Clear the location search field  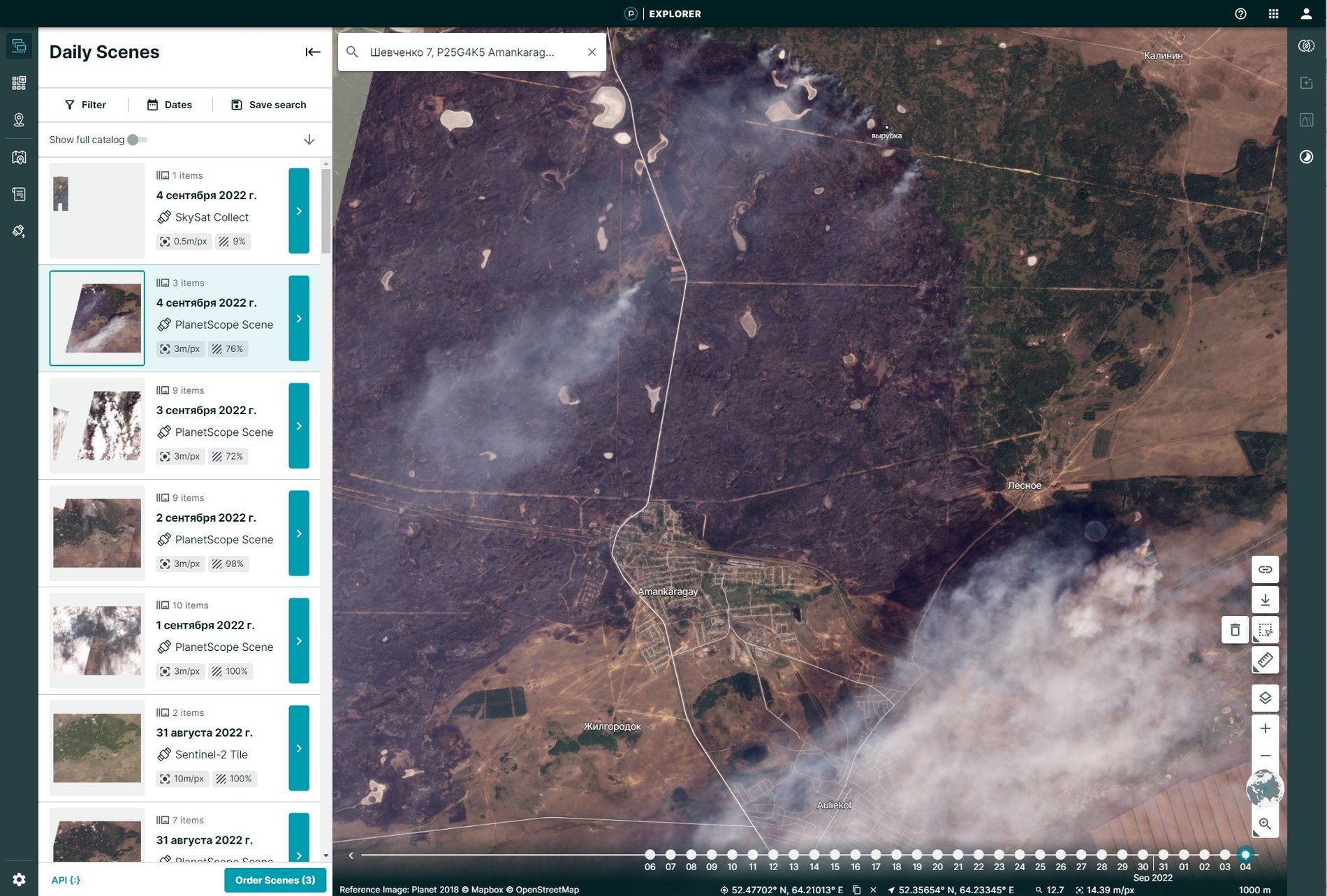pyautogui.click(x=592, y=52)
